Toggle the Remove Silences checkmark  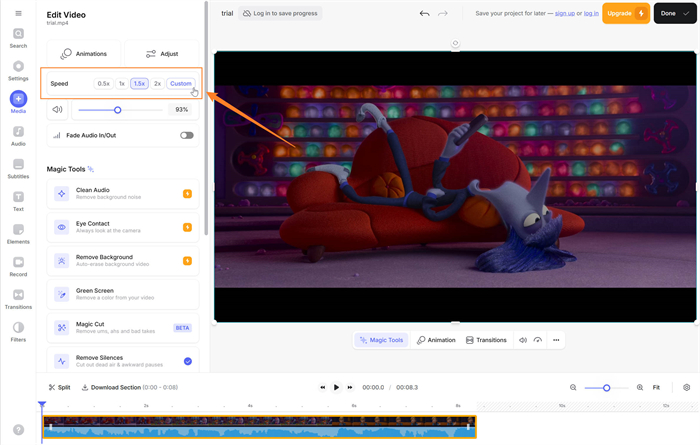point(187,361)
